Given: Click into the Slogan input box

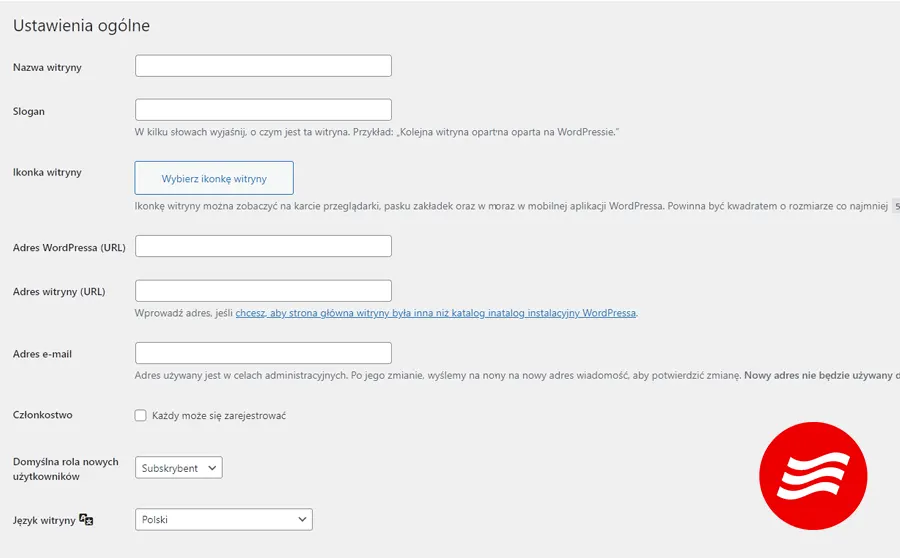Looking at the screenshot, I should coord(263,110).
